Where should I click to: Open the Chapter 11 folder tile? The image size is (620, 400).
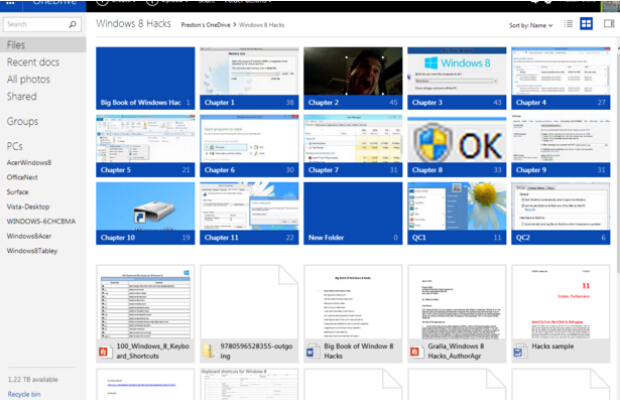click(x=249, y=213)
